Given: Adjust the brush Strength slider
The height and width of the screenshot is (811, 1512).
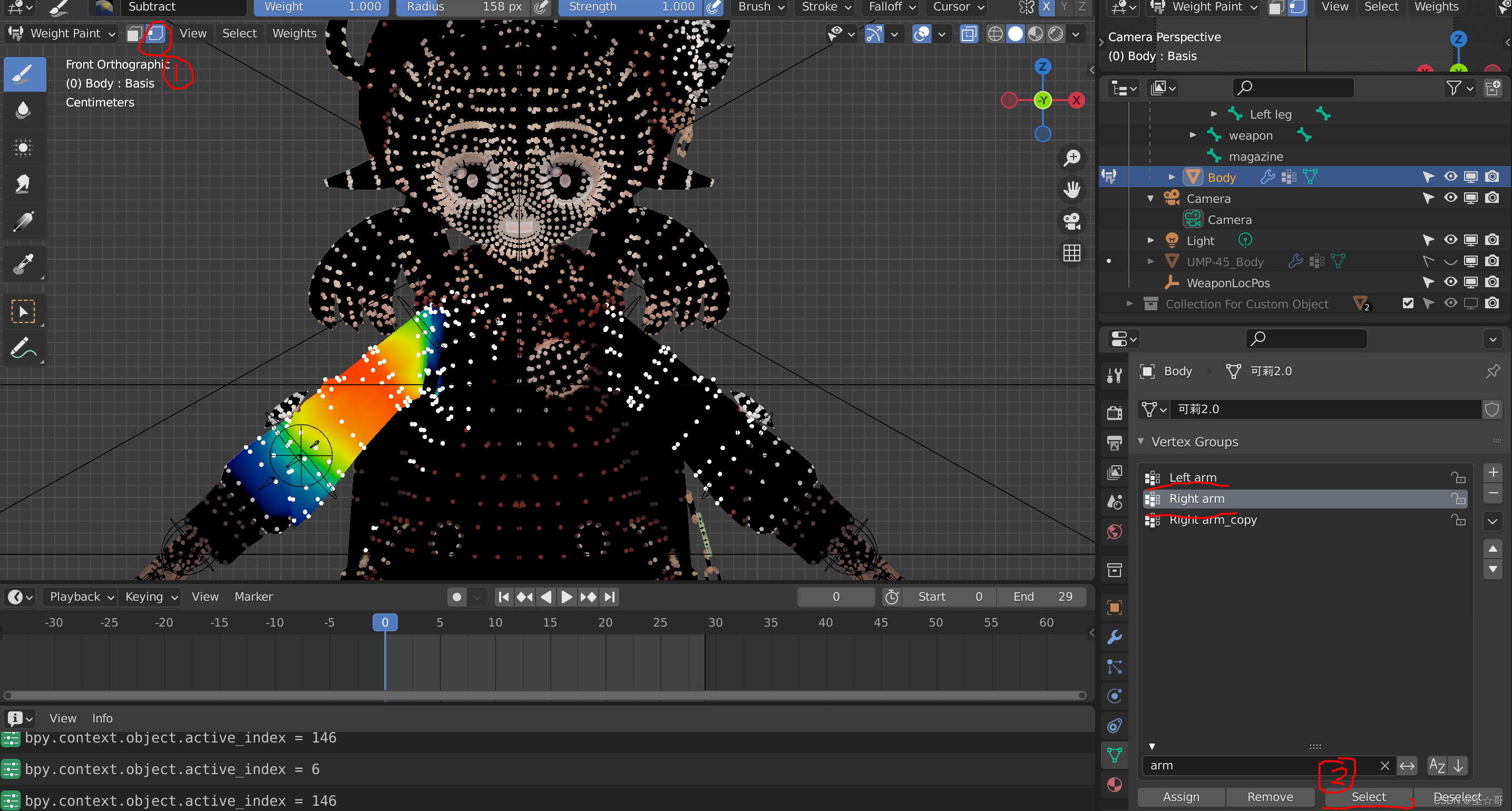Looking at the screenshot, I should point(630,7).
